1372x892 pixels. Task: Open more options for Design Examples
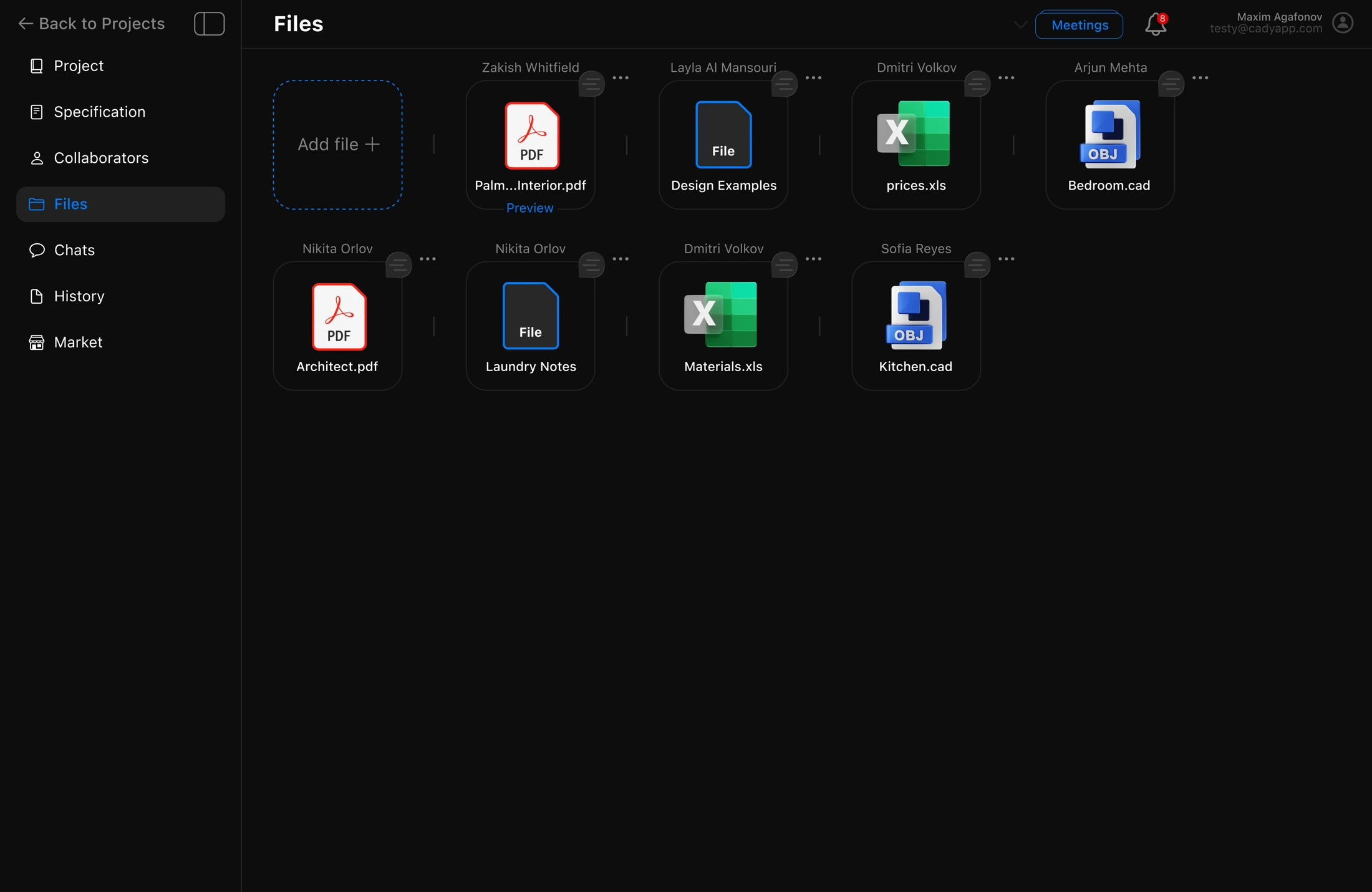point(813,78)
